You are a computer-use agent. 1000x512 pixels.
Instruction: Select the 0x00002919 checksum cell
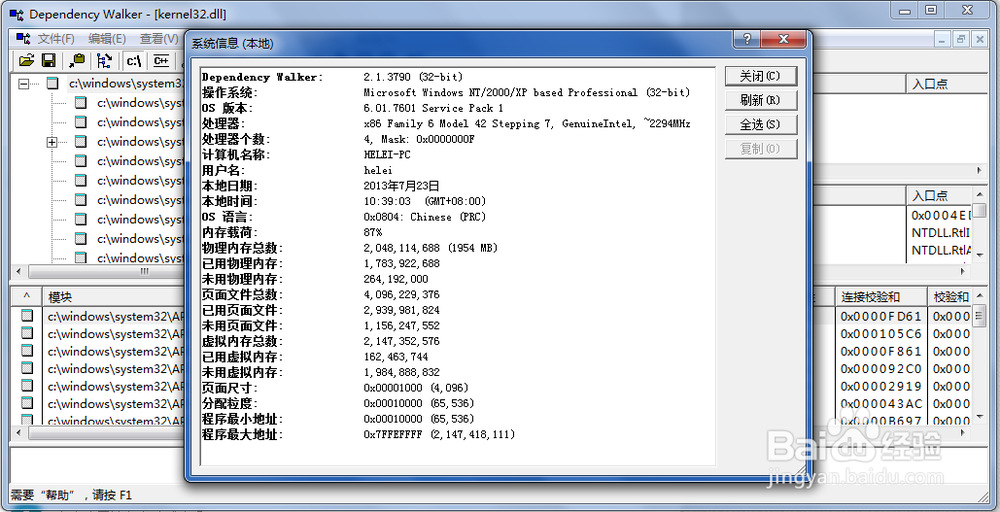[881, 386]
